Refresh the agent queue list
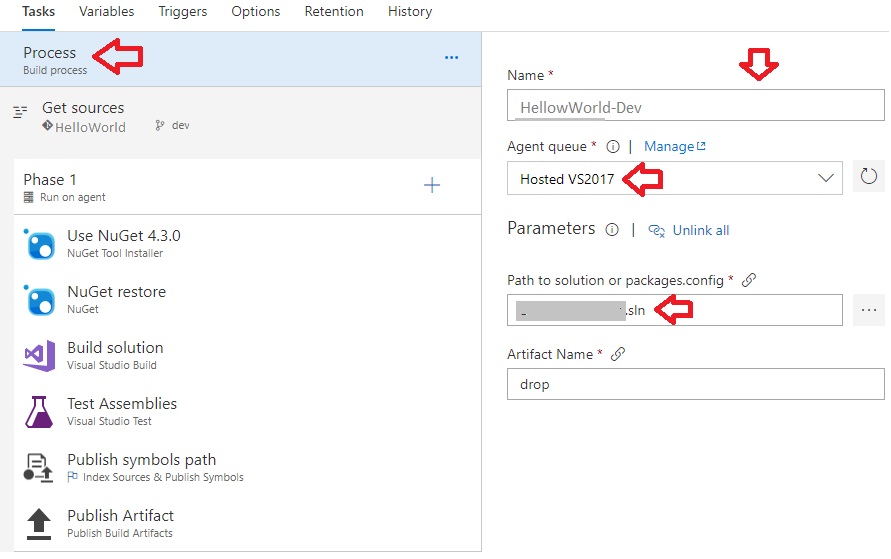The image size is (891, 559). click(869, 178)
